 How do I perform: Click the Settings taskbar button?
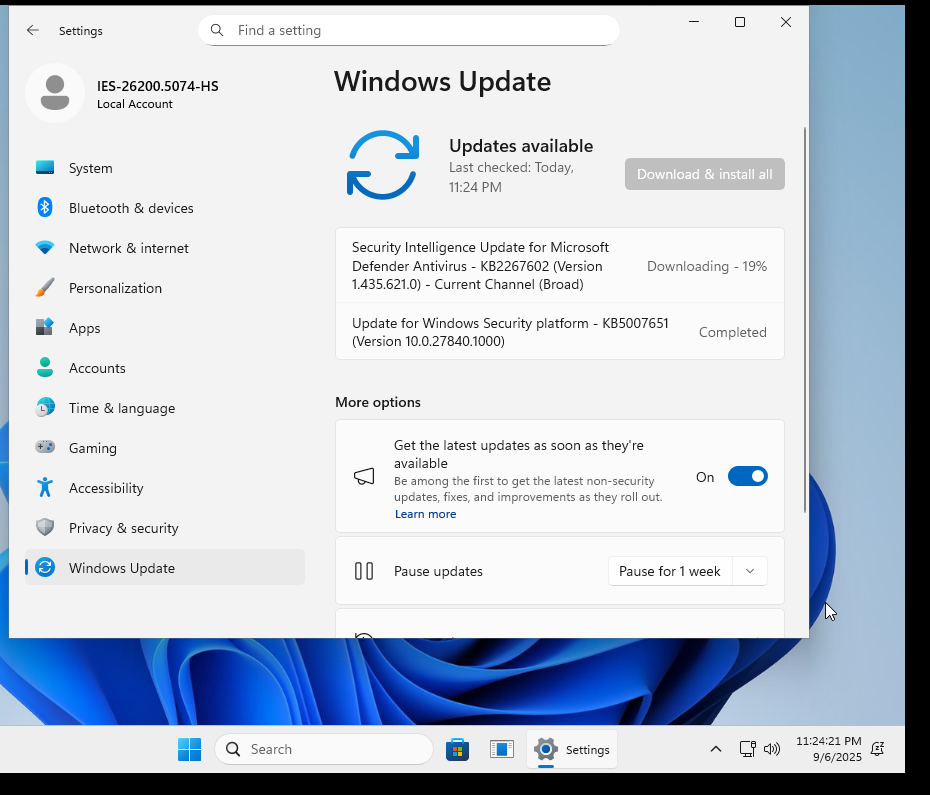point(572,749)
